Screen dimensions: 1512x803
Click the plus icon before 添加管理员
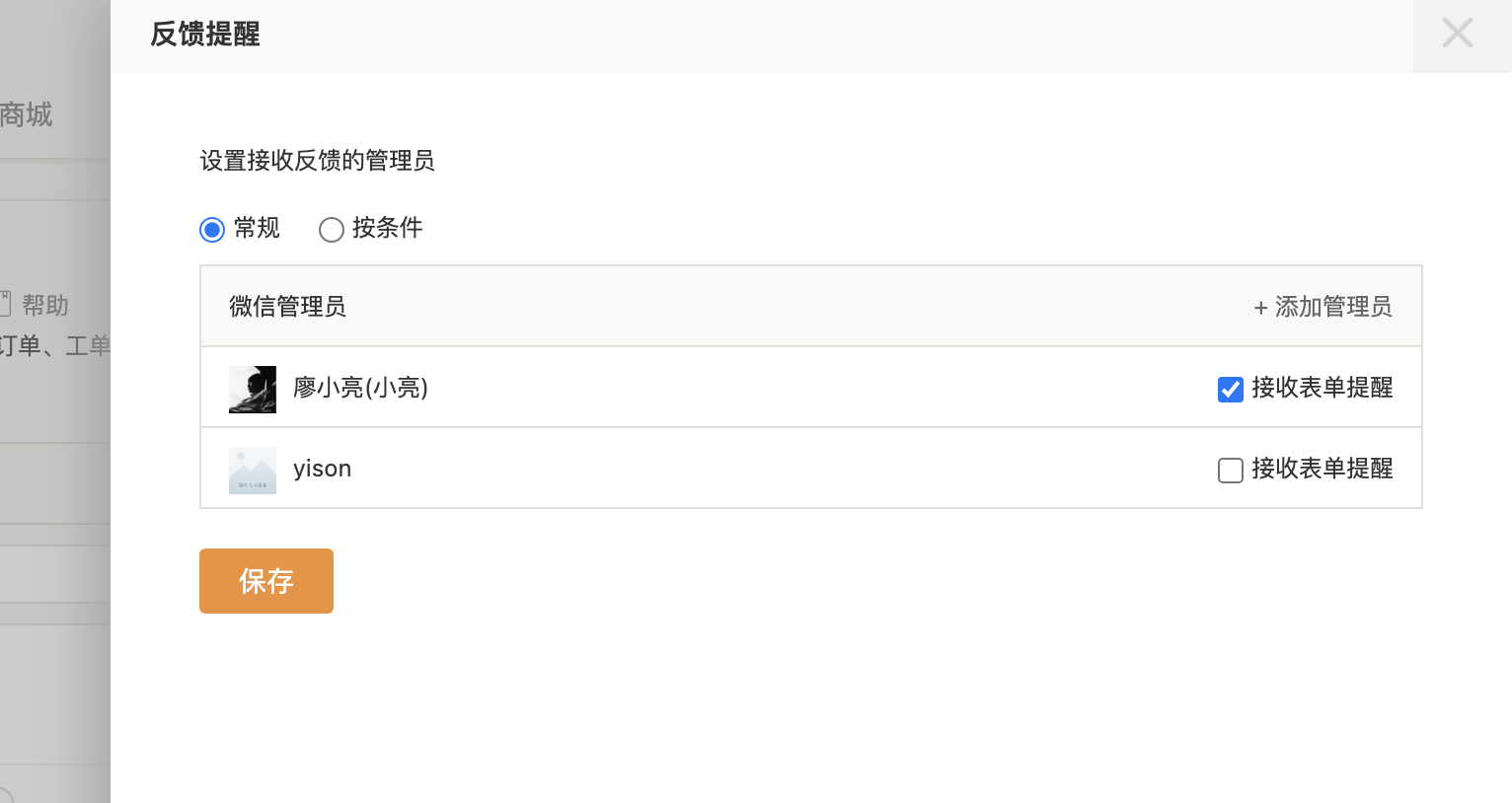click(1260, 308)
